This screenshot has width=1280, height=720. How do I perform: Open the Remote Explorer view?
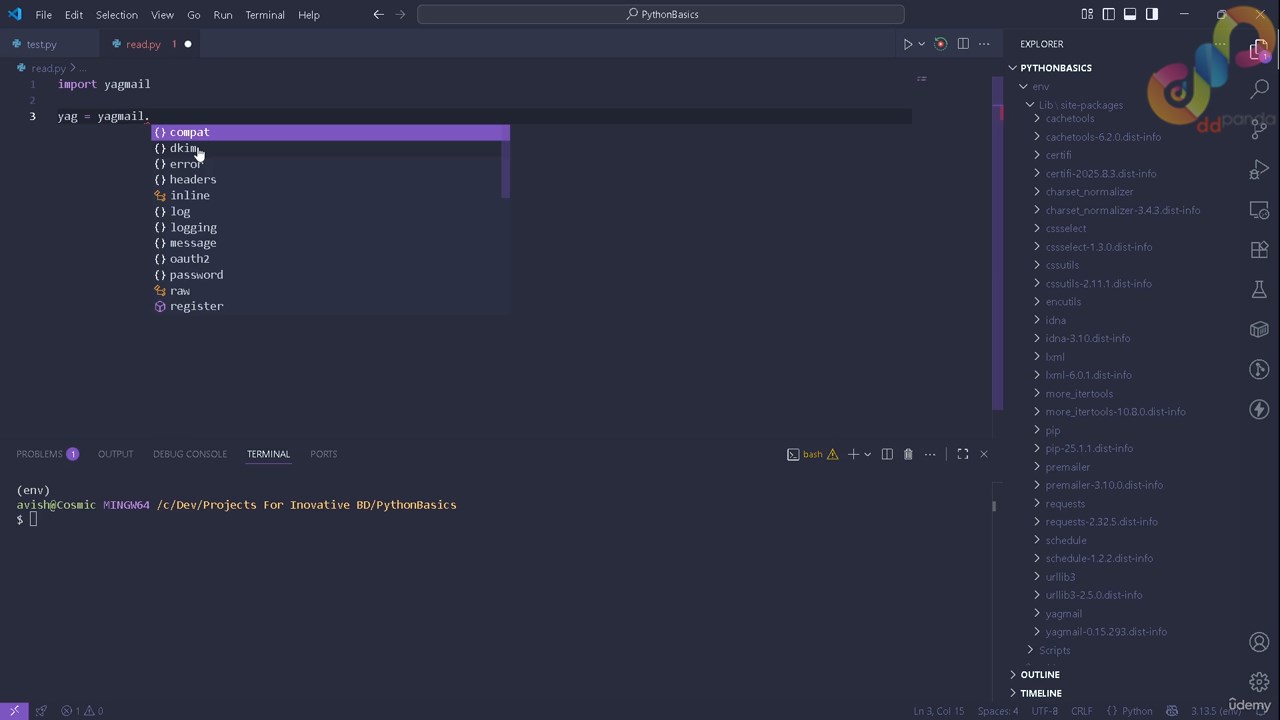1259,210
